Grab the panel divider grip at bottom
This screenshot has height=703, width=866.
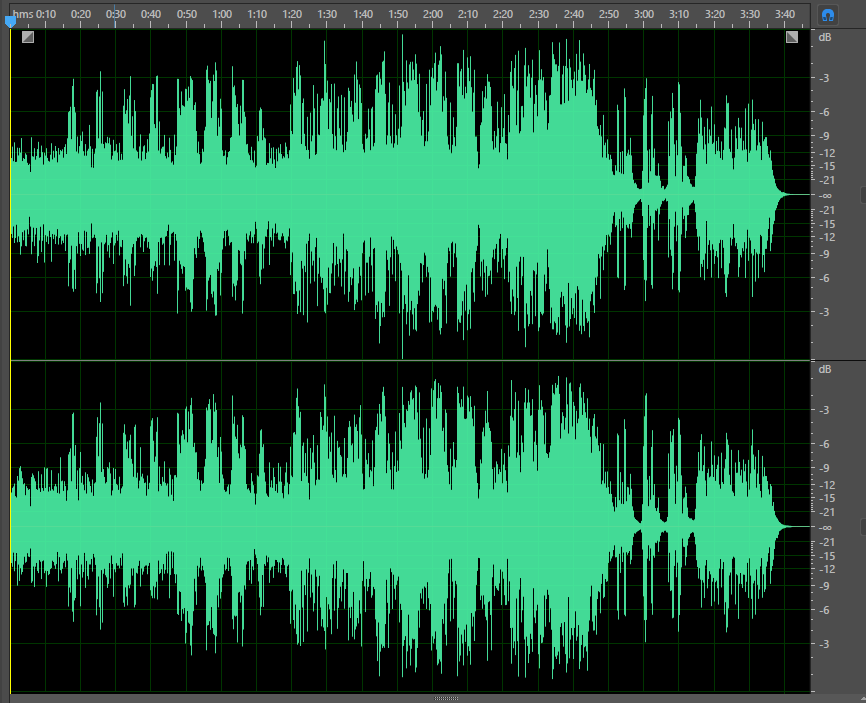coord(446,699)
